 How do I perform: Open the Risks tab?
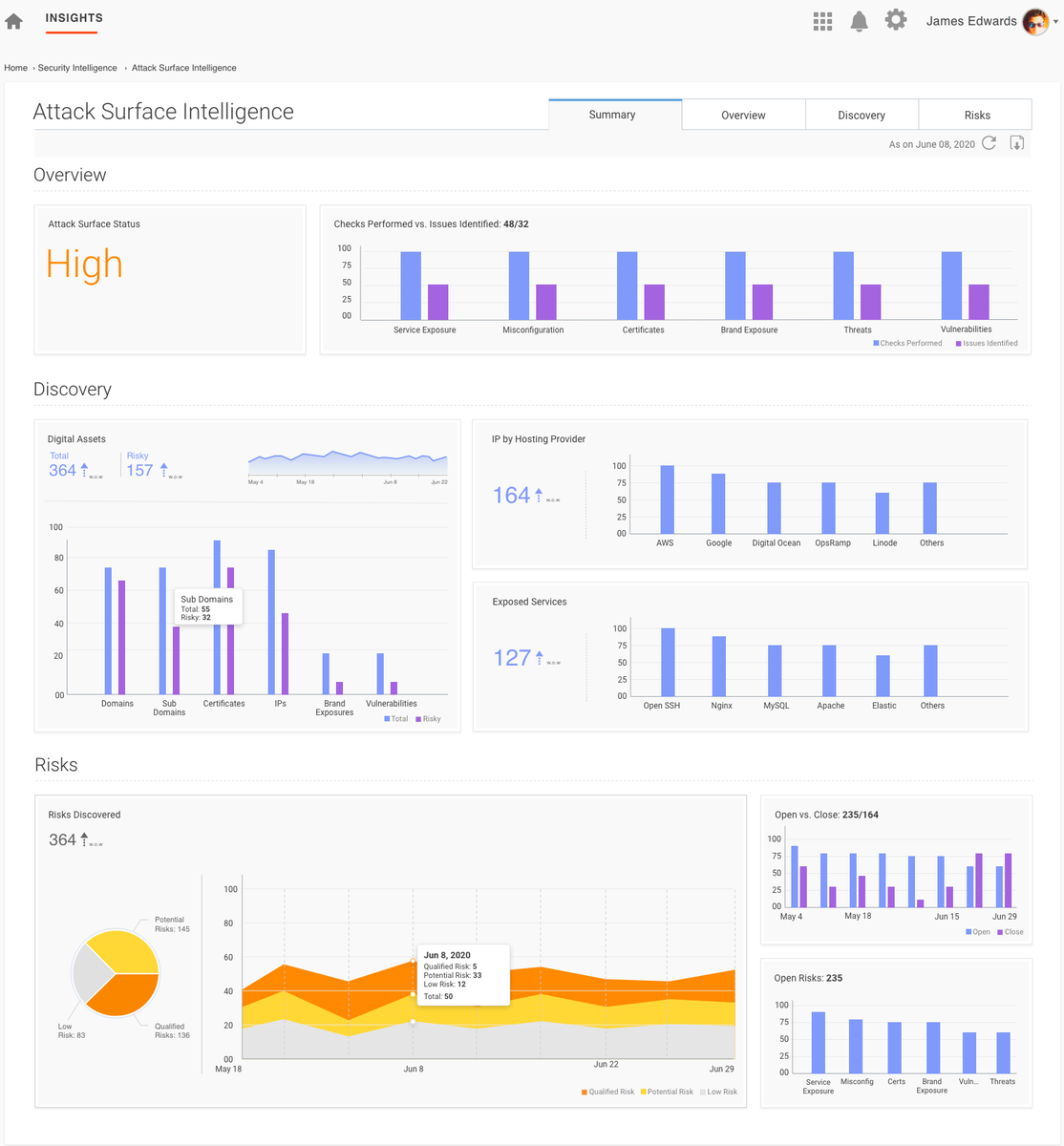tap(977, 115)
